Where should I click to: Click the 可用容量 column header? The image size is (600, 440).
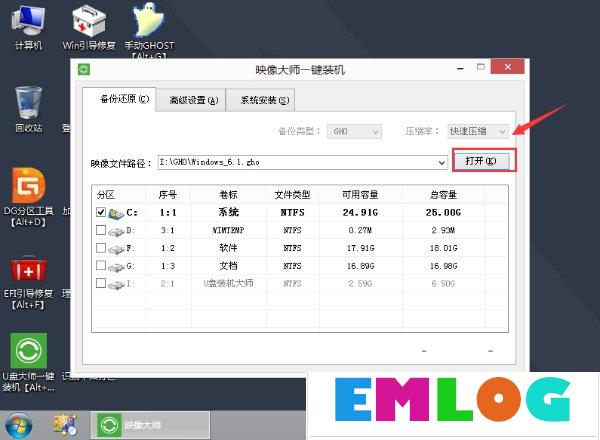pyautogui.click(x=360, y=194)
